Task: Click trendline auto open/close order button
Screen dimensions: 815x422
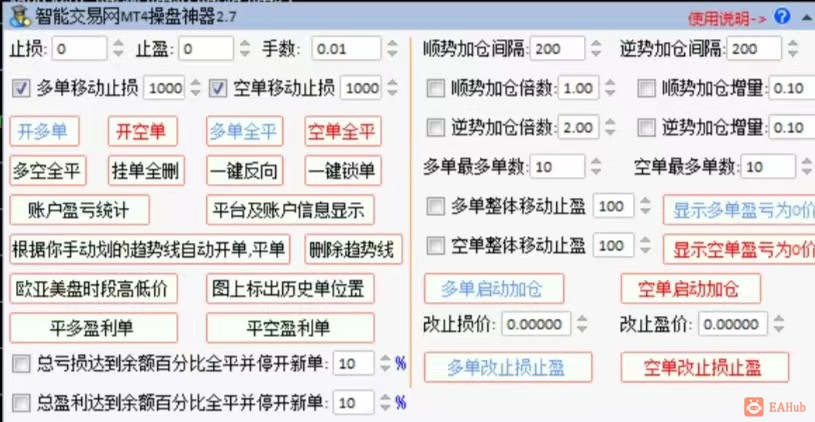Action: [x=150, y=249]
